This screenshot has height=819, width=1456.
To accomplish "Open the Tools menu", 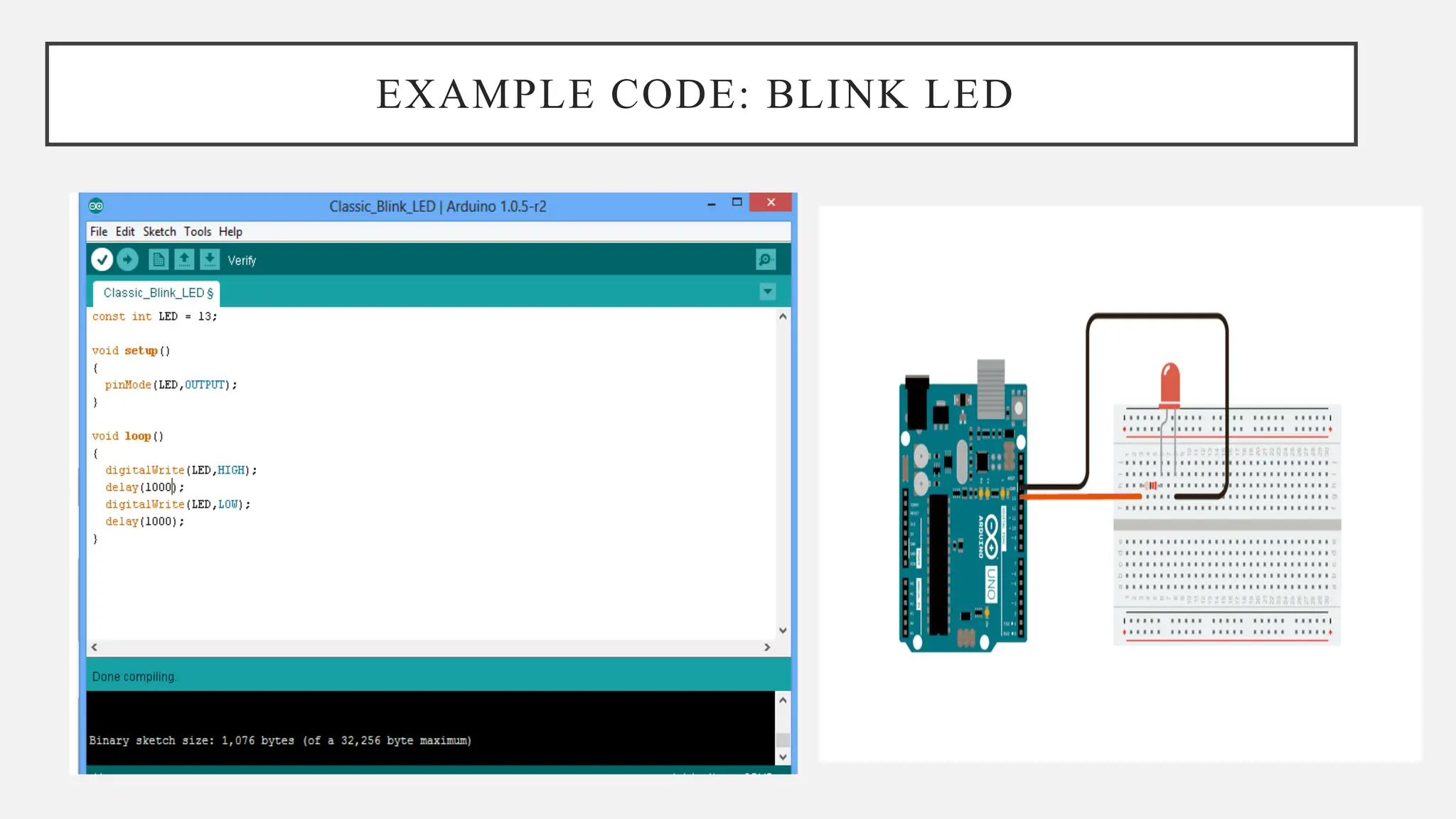I will tap(198, 232).
